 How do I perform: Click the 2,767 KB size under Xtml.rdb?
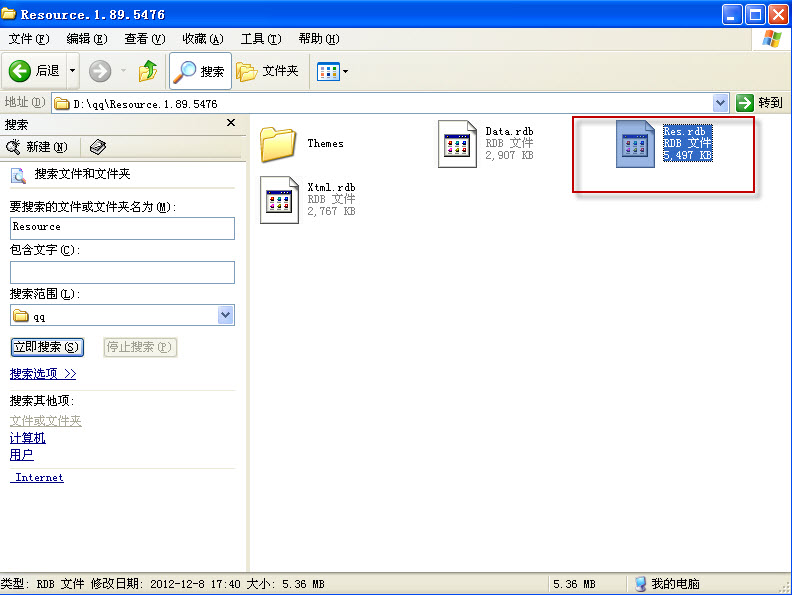pyautogui.click(x=331, y=211)
